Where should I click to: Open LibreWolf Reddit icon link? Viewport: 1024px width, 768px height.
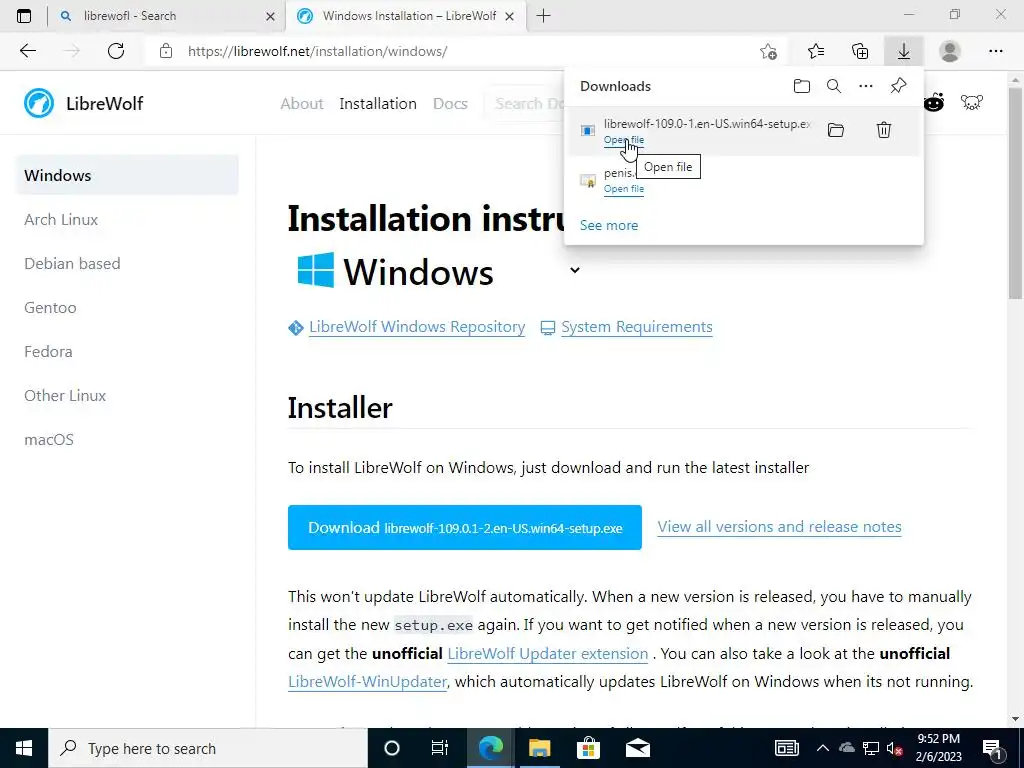point(935,103)
